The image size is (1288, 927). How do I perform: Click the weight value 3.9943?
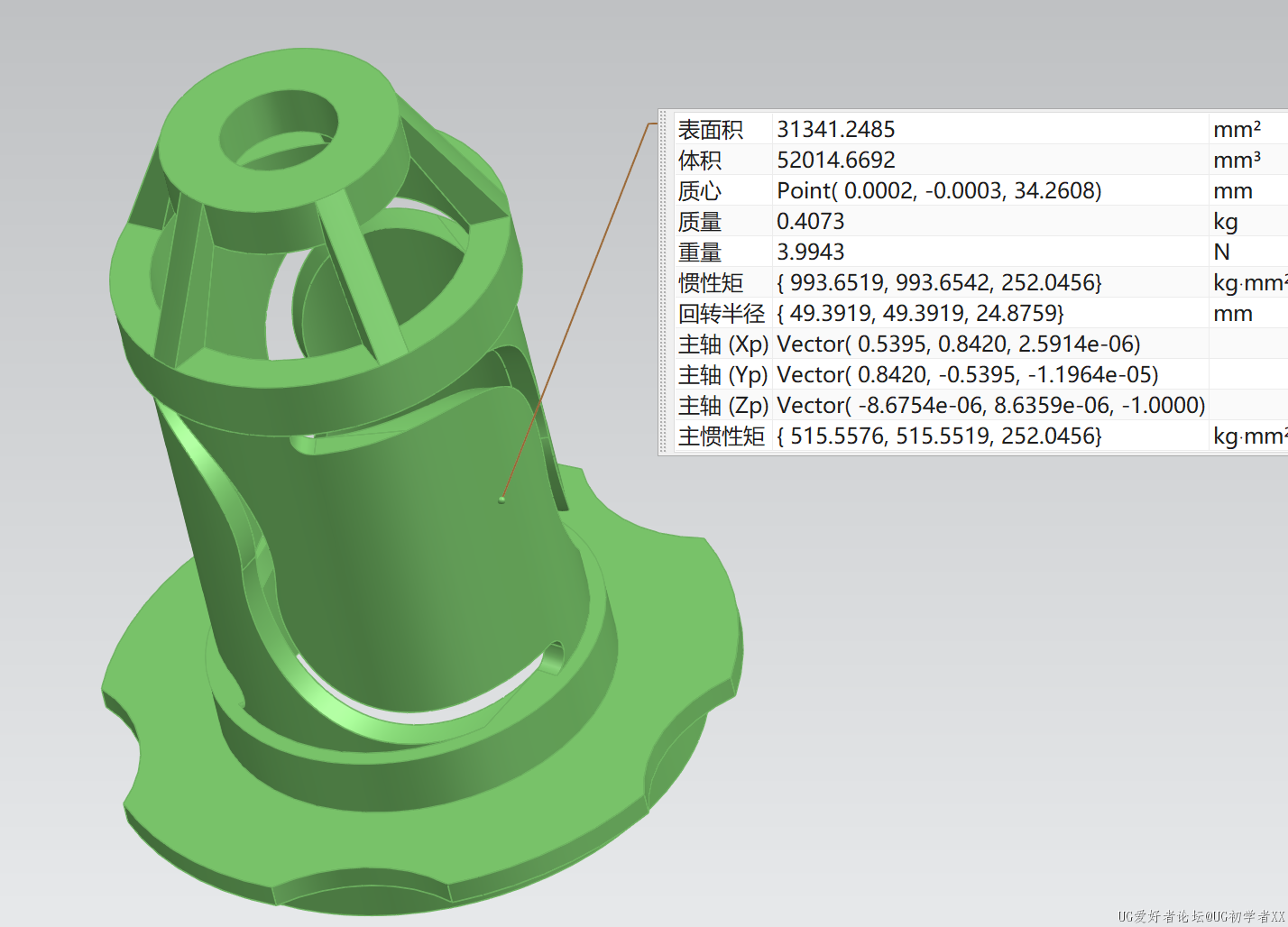(x=811, y=252)
